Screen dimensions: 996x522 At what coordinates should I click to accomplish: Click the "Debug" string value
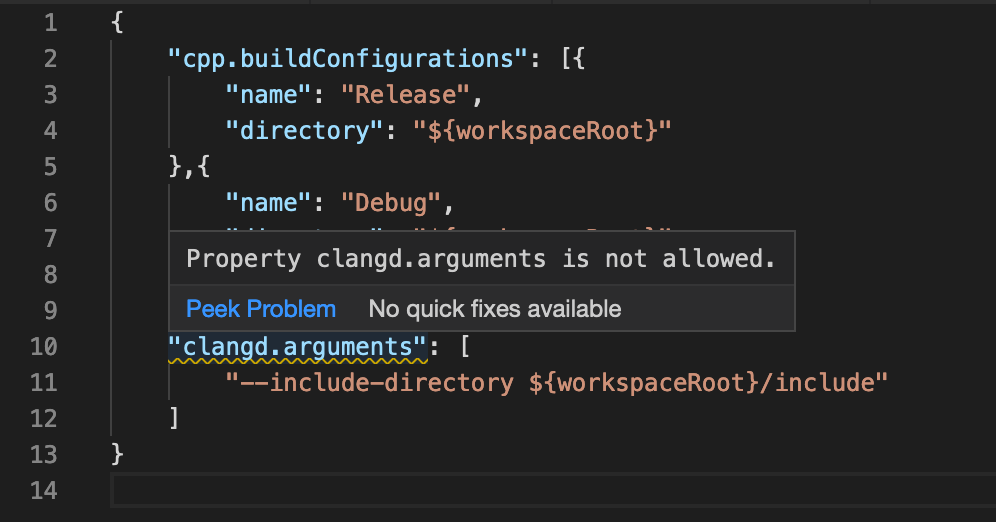391,203
